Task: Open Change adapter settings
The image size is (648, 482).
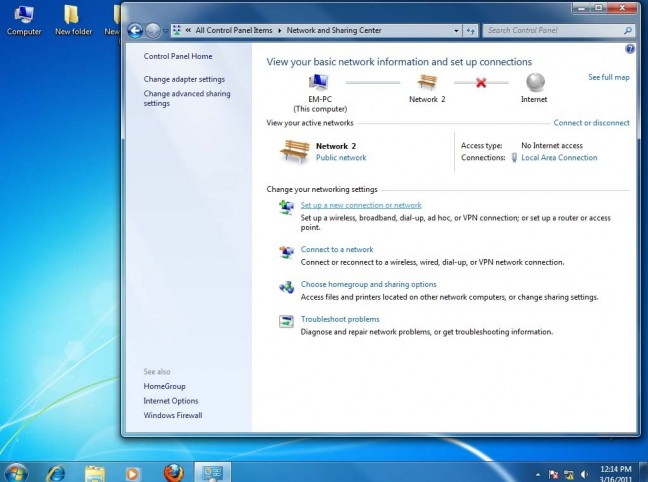Action: (x=184, y=79)
